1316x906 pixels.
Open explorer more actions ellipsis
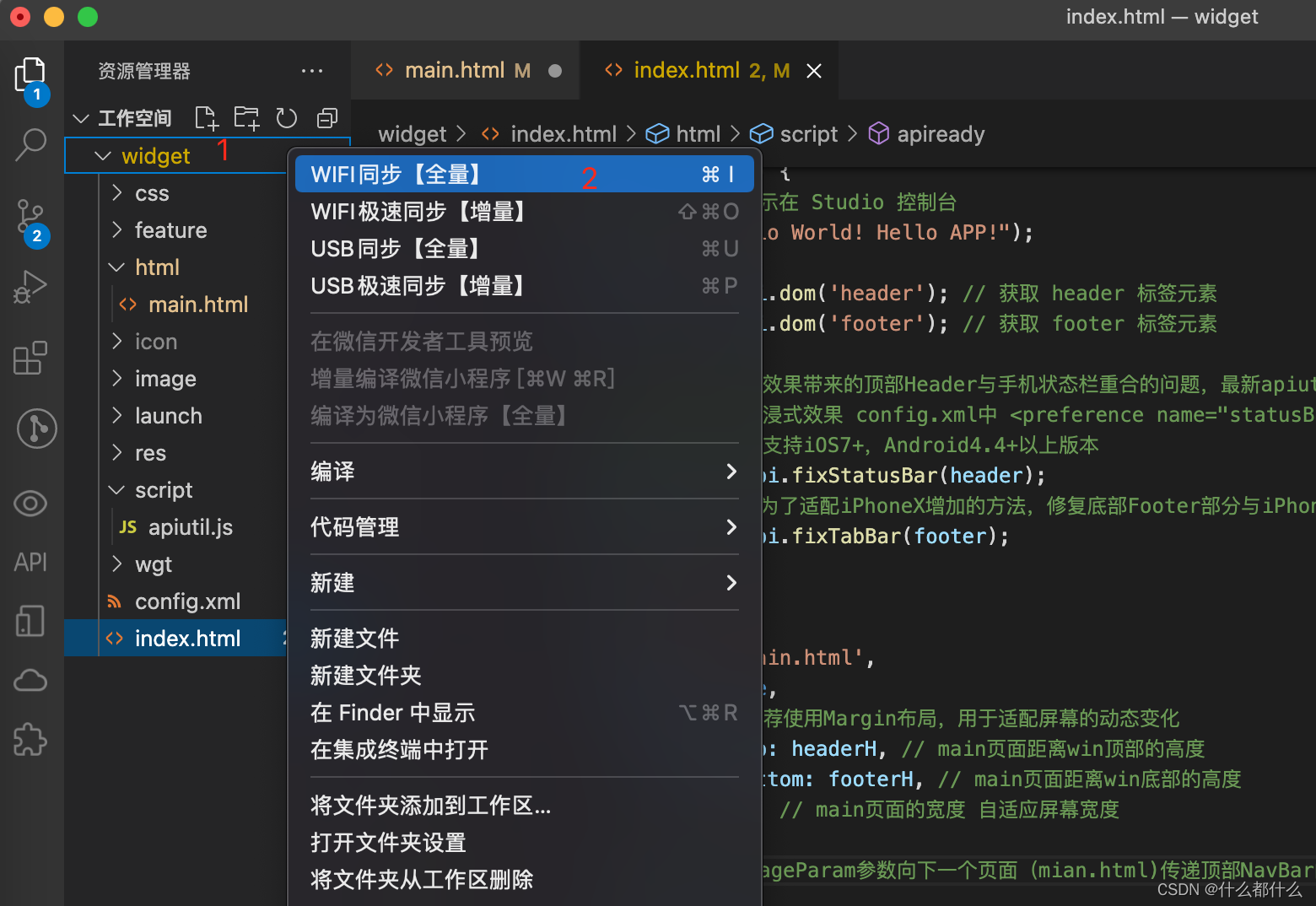312,71
